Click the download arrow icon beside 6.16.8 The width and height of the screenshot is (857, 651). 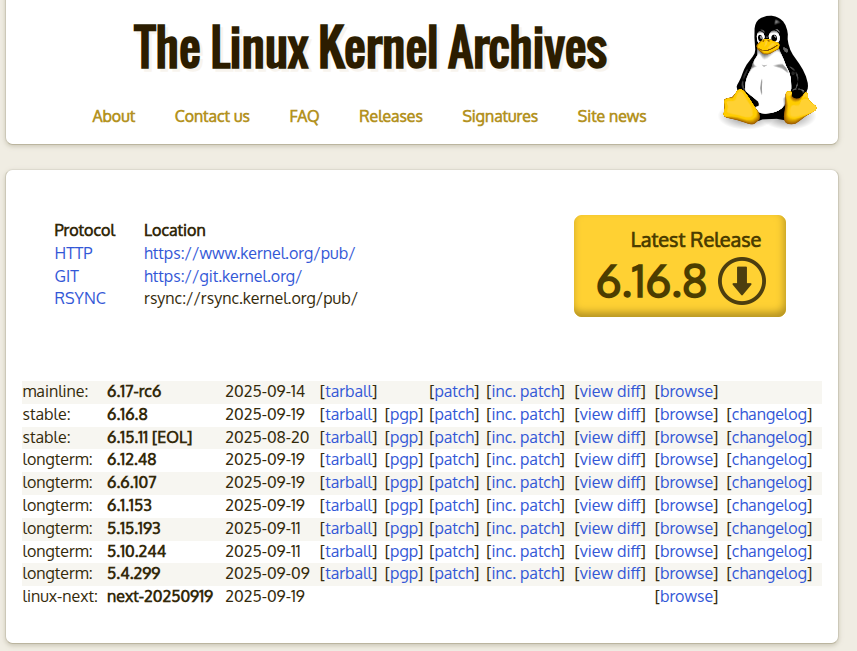[742, 281]
